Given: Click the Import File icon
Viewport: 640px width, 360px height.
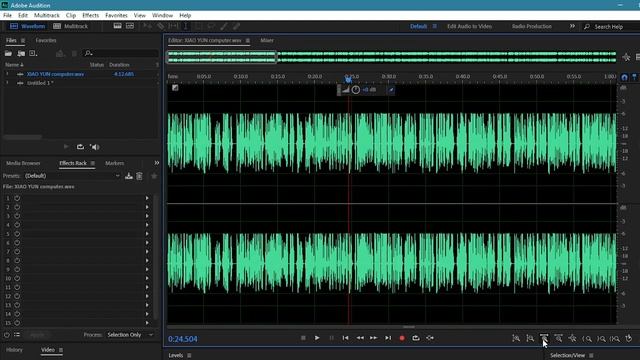Looking at the screenshot, I should [21, 53].
